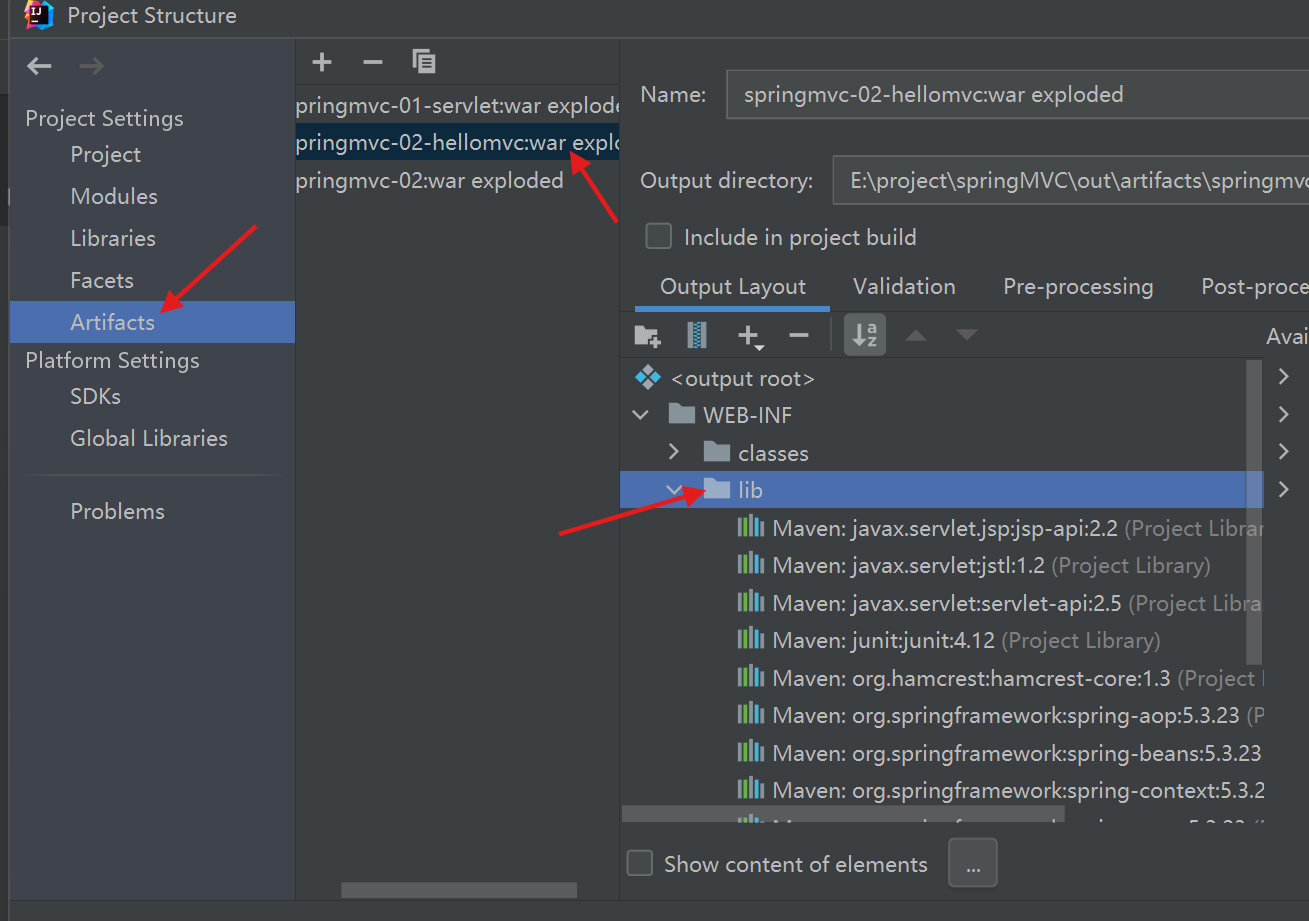Remove element from output layout
1309x921 pixels.
click(798, 336)
